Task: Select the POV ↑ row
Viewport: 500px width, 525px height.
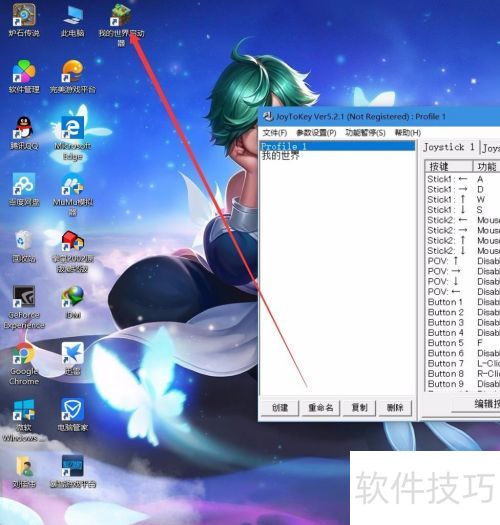Action: (x=463, y=261)
